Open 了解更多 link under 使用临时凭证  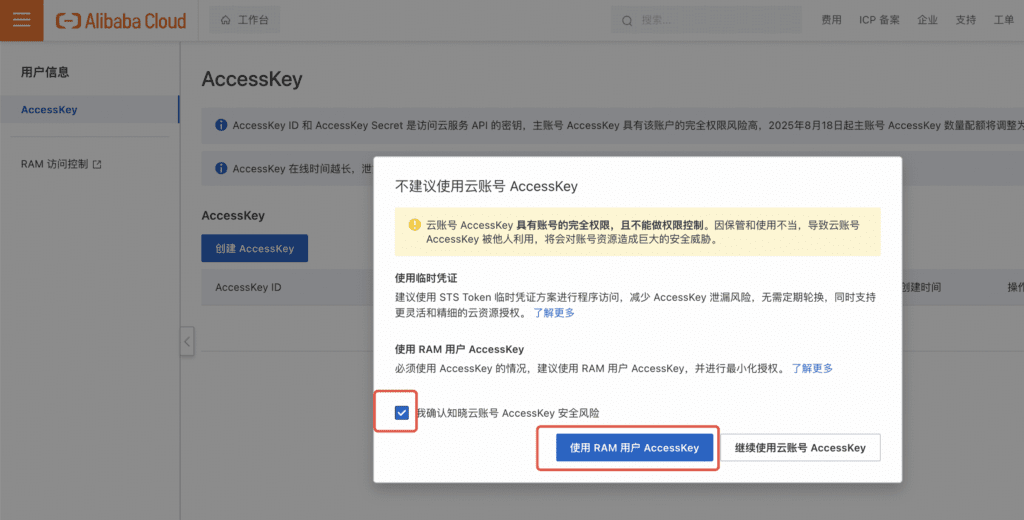click(x=554, y=313)
